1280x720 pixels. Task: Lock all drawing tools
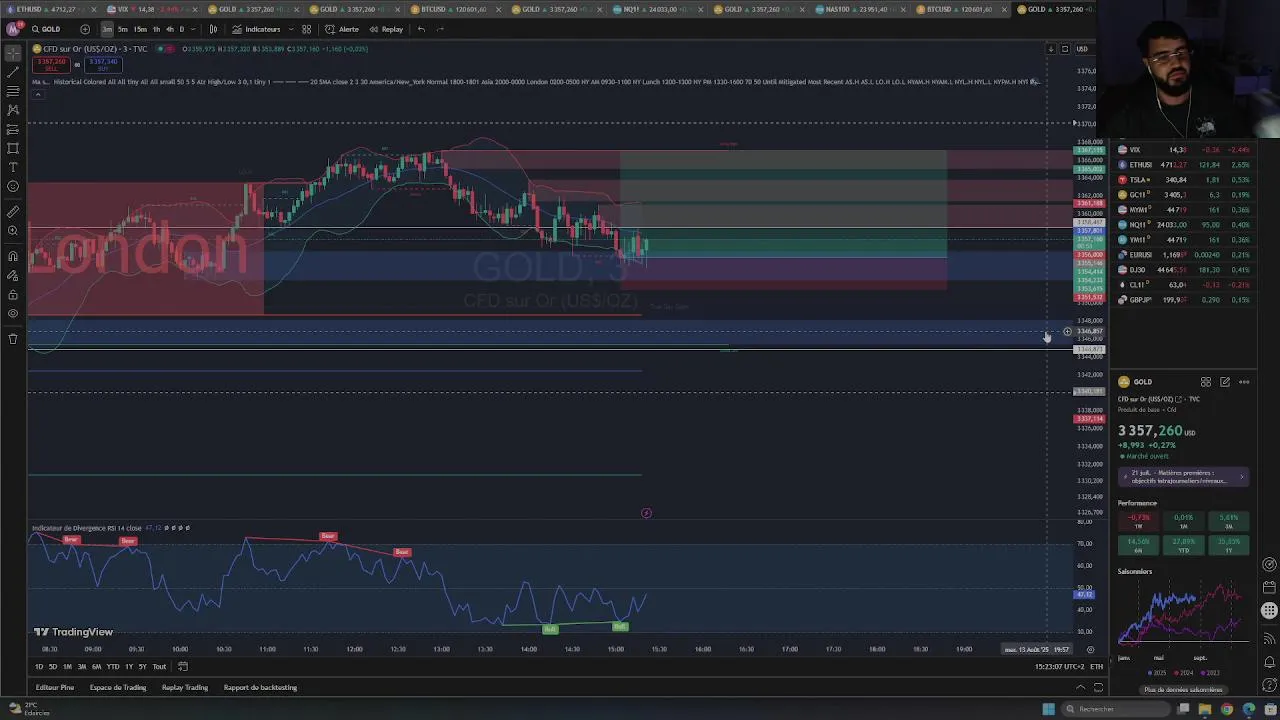point(13,294)
